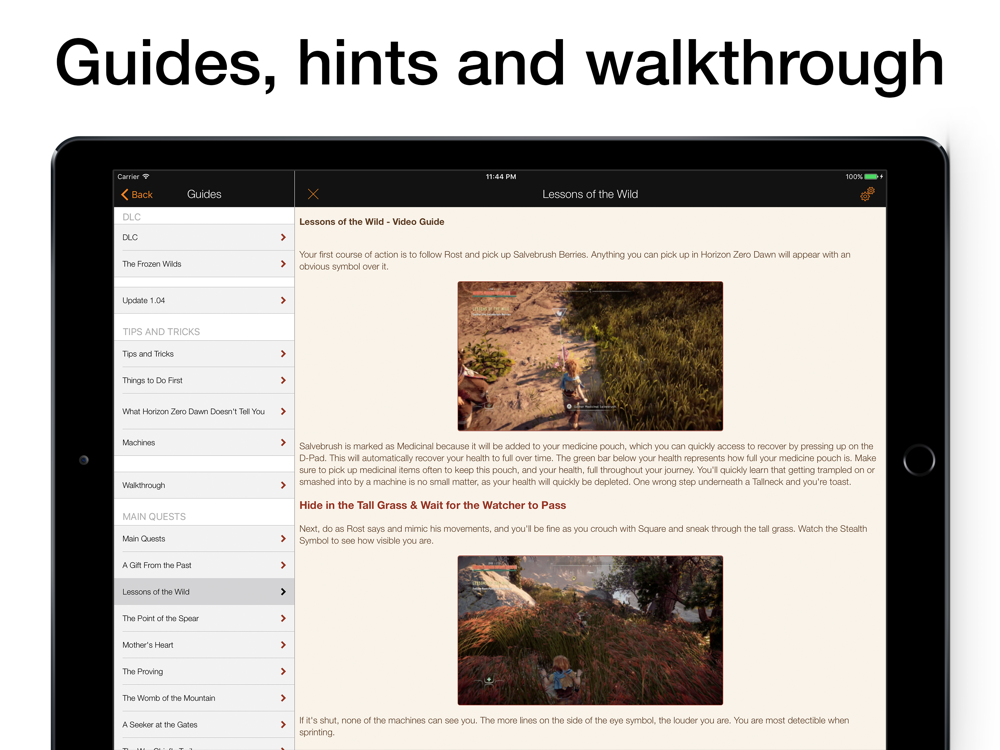Click the chevron beside Walkthrough
This screenshot has width=1000, height=750.
click(x=283, y=485)
